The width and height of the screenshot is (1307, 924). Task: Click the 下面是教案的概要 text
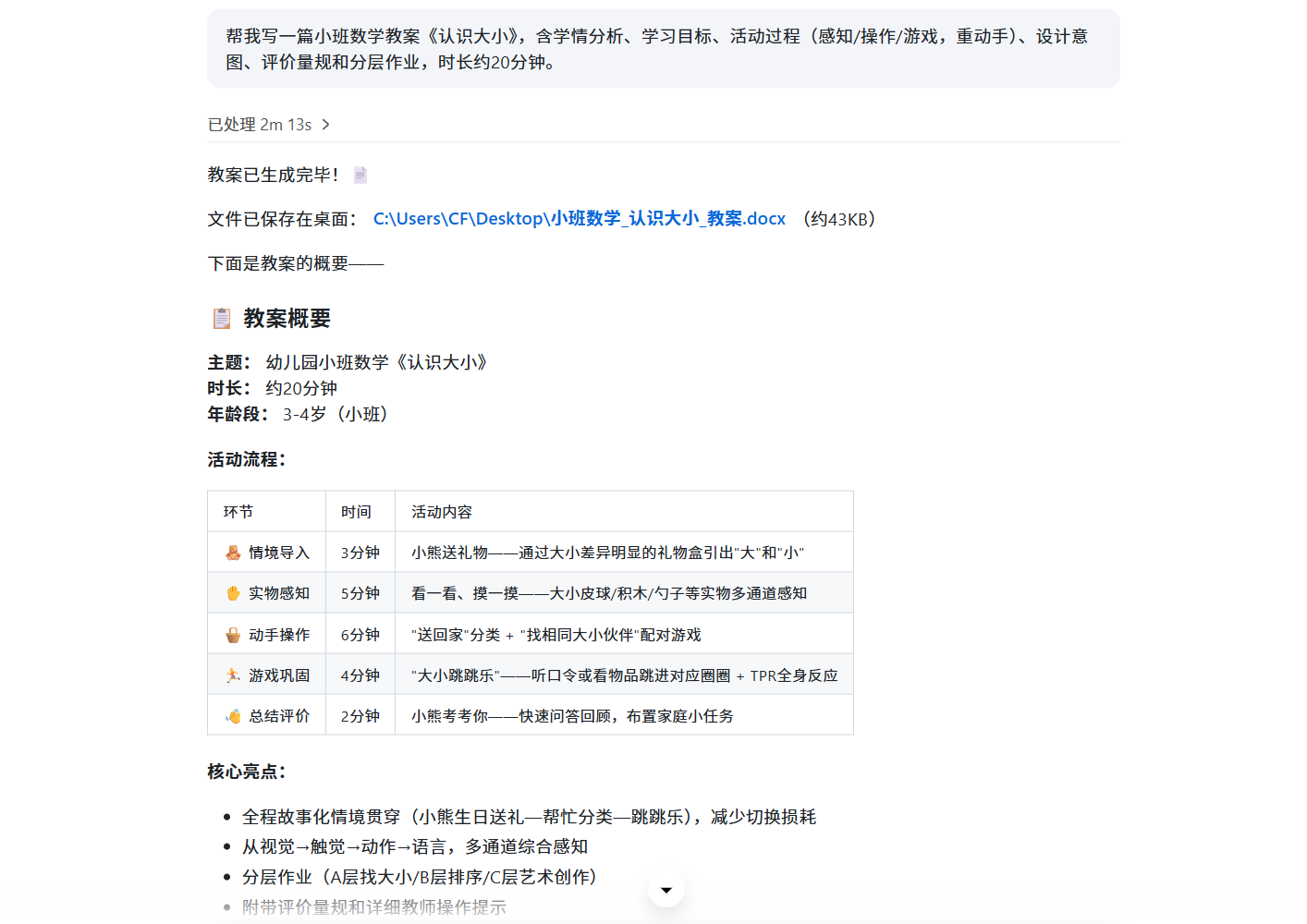(x=296, y=263)
